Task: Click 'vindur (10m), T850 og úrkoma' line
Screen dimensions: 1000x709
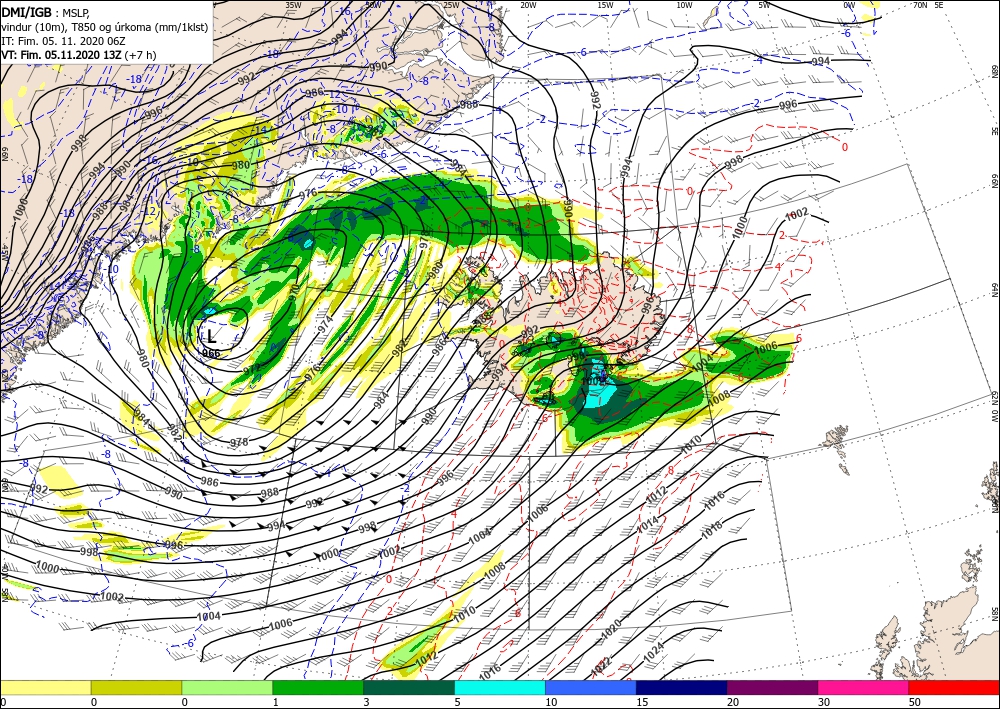Action: pos(105,27)
